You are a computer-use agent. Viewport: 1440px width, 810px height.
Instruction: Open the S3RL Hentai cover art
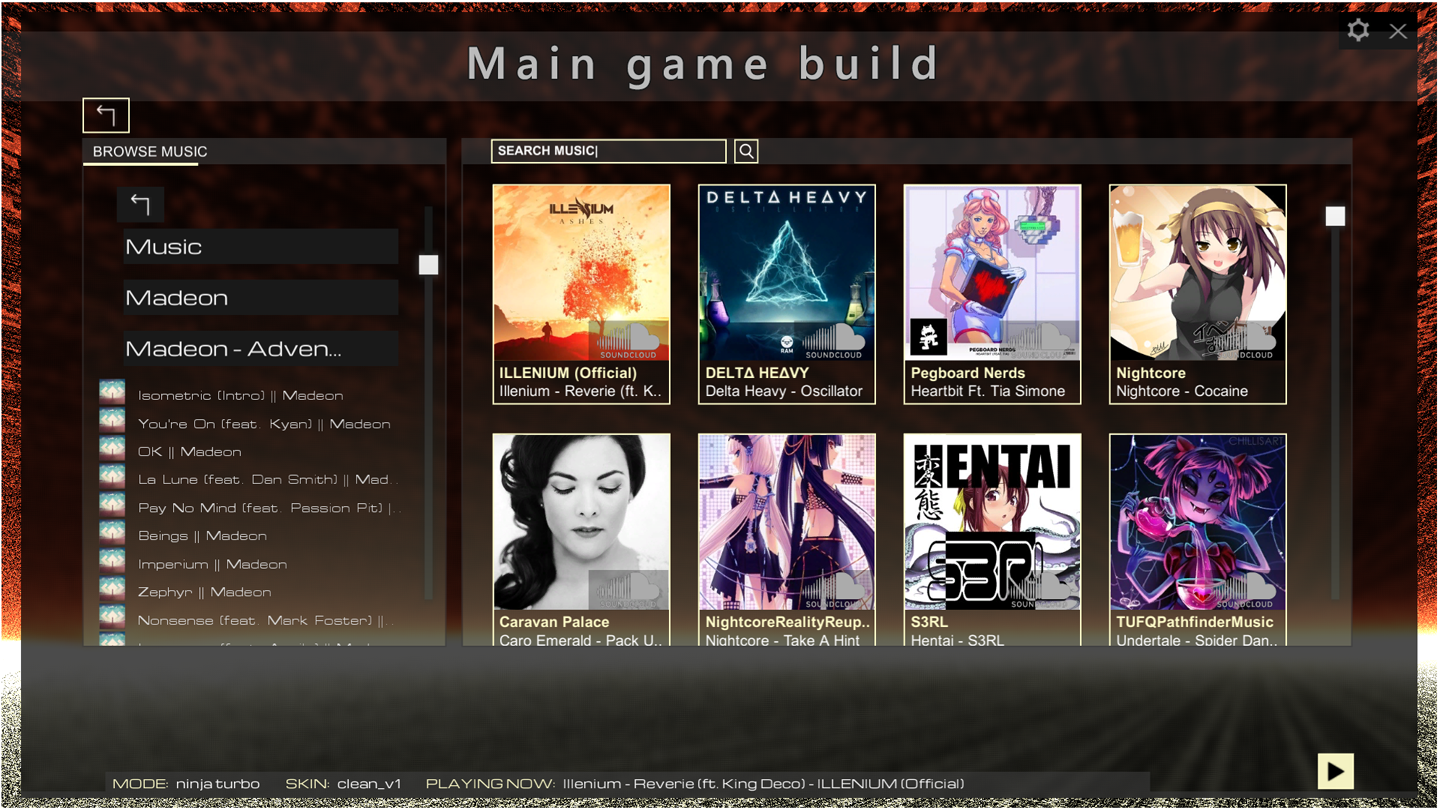pos(992,522)
